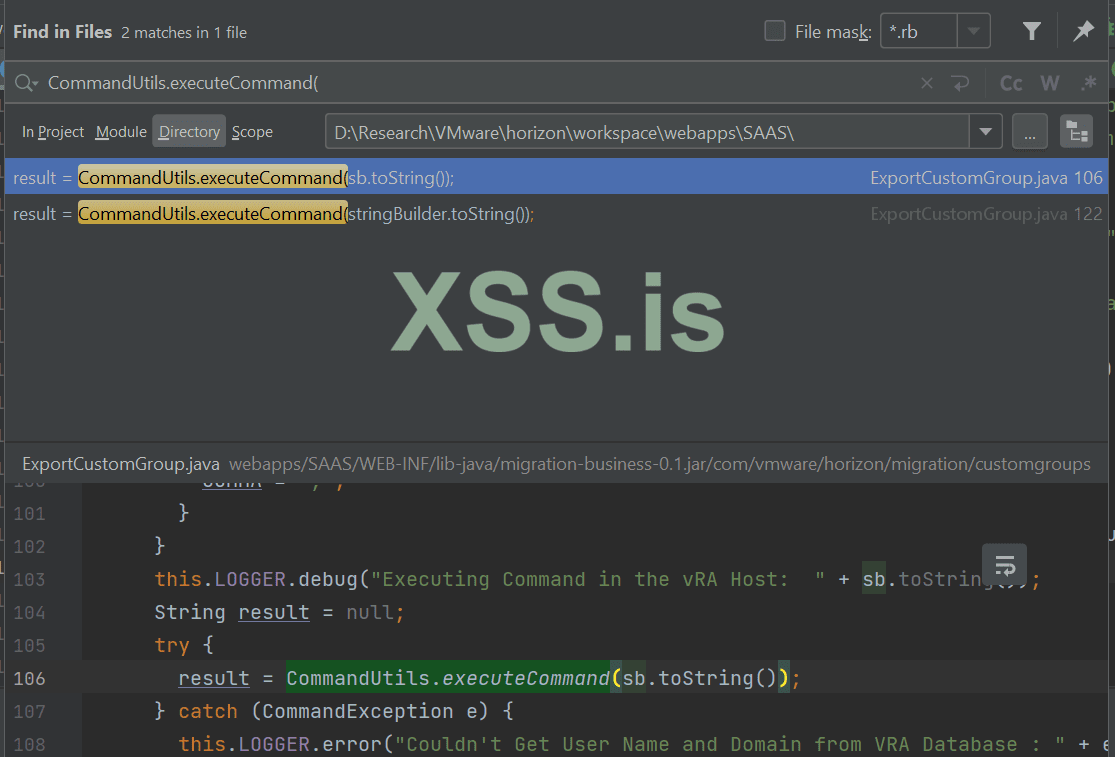Switch to Module scope tab
Image resolution: width=1115 pixels, height=757 pixels.
tap(121, 131)
